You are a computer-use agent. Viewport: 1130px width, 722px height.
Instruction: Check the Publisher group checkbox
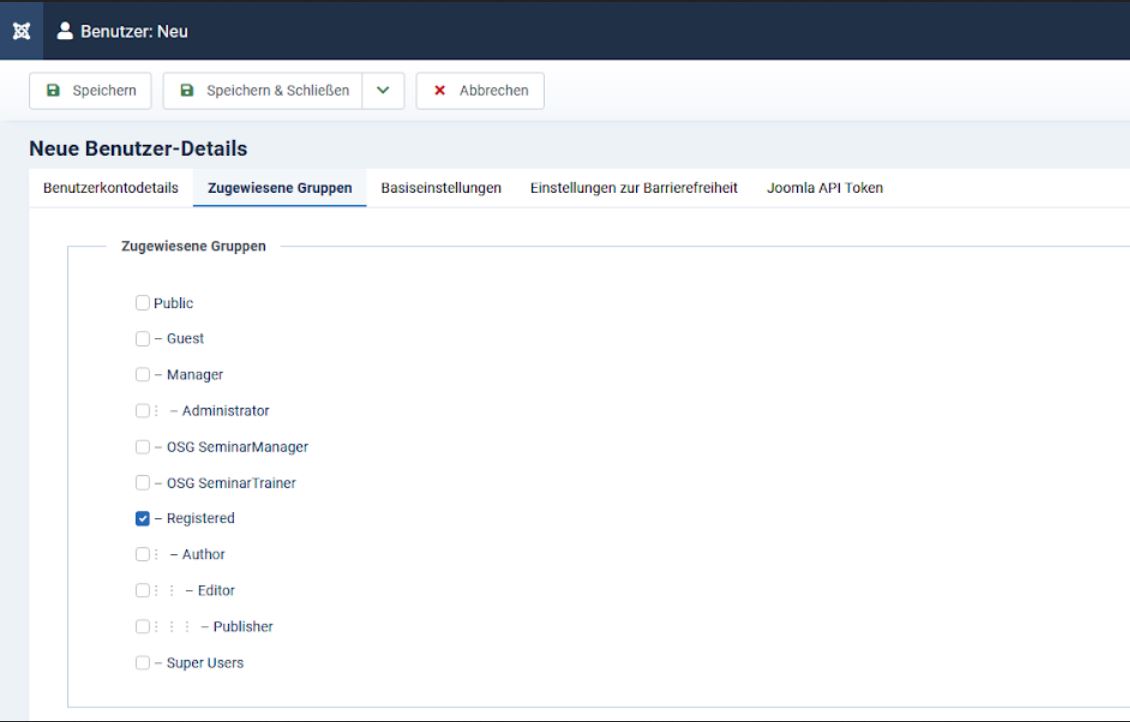click(143, 627)
